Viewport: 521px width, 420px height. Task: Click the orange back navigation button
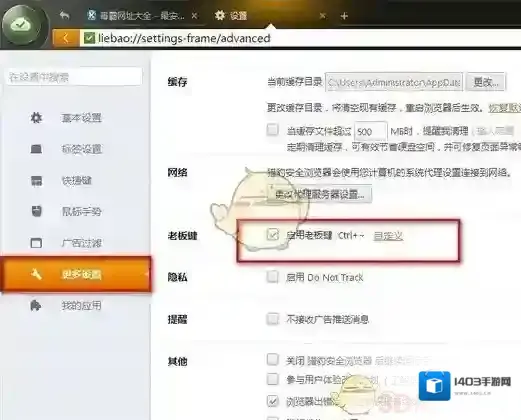66,38
